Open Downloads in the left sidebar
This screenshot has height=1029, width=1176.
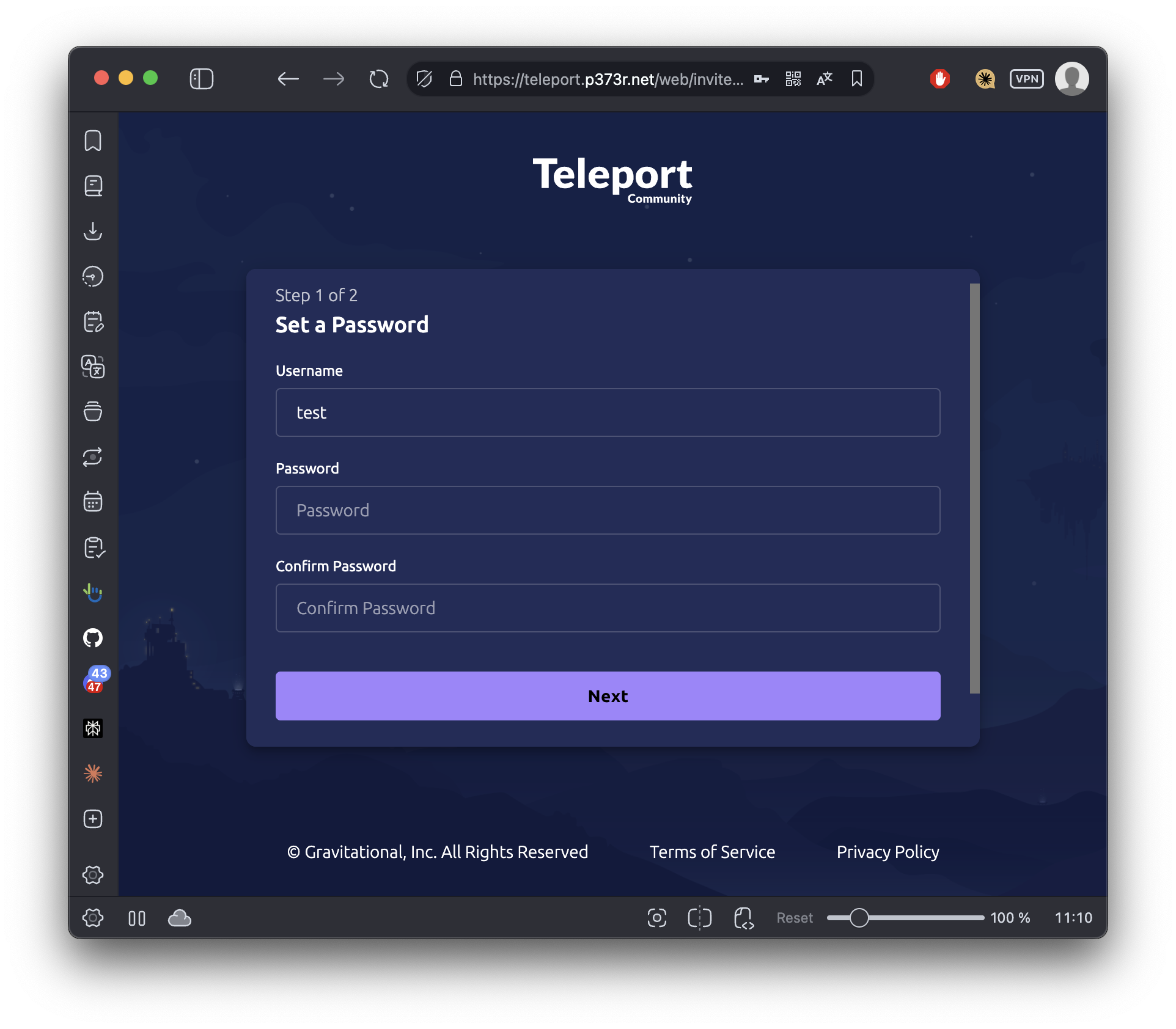tap(93, 231)
